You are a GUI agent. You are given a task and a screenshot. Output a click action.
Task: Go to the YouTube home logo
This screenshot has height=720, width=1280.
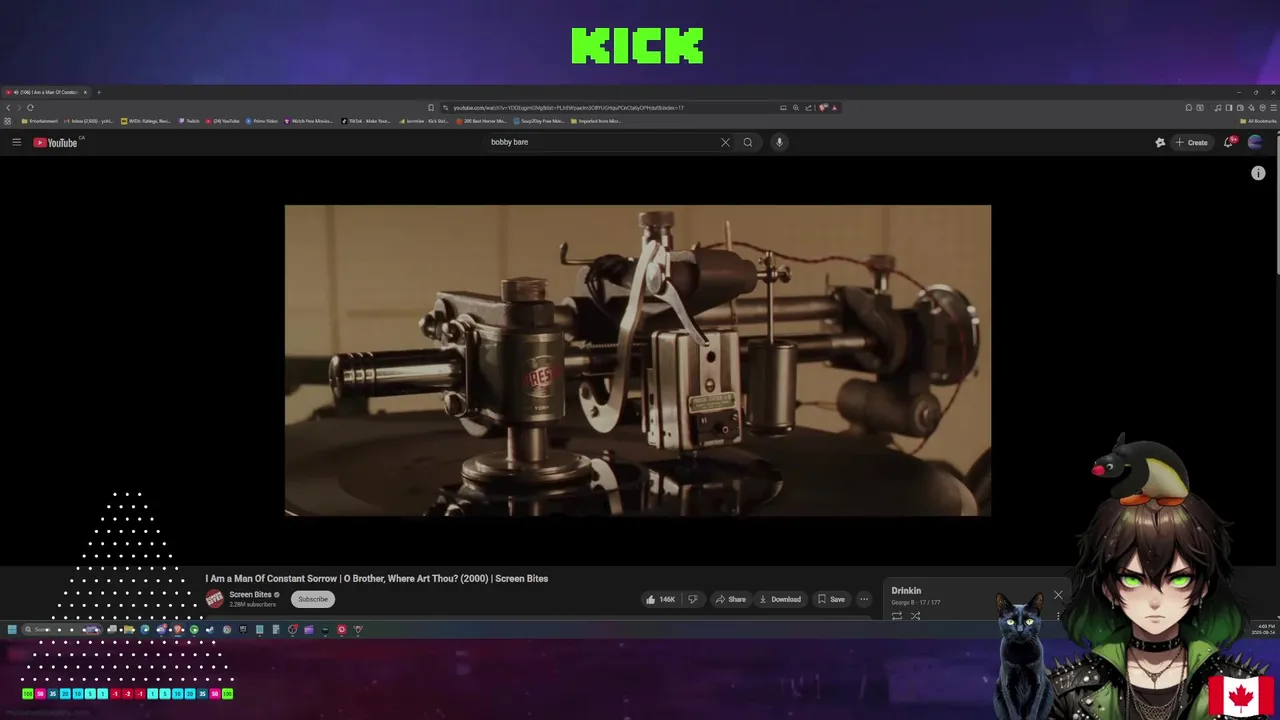tap(55, 142)
